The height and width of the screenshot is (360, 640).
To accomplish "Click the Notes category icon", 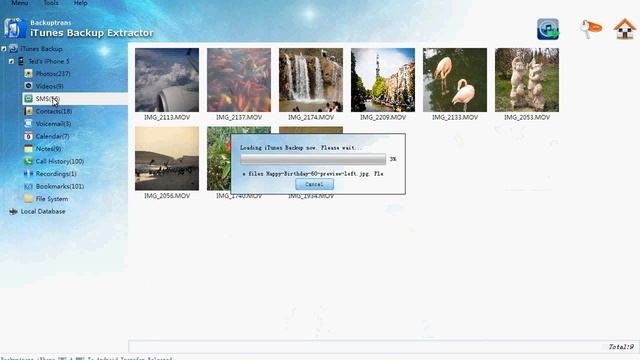I will coord(28,149).
